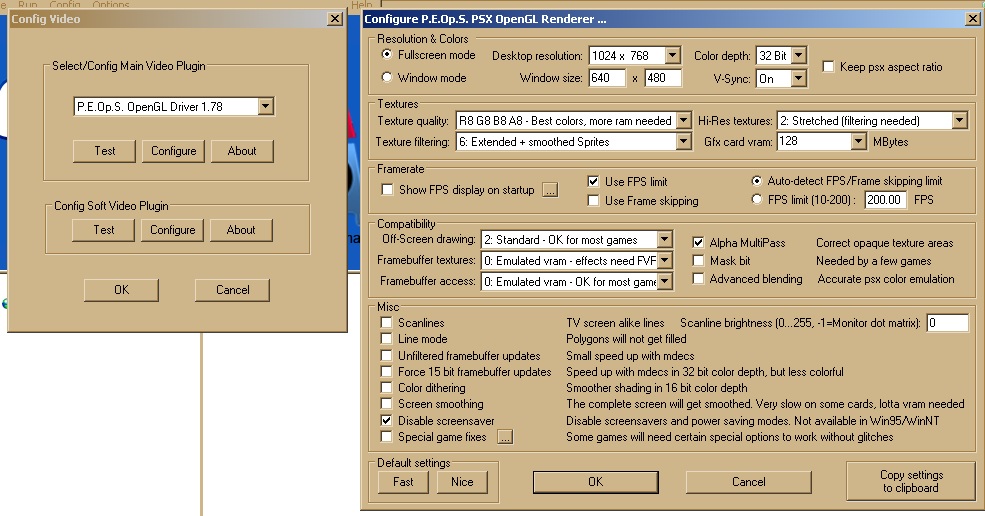Image resolution: width=985 pixels, height=516 pixels.
Task: Open V-Sync dropdown
Action: click(x=798, y=79)
